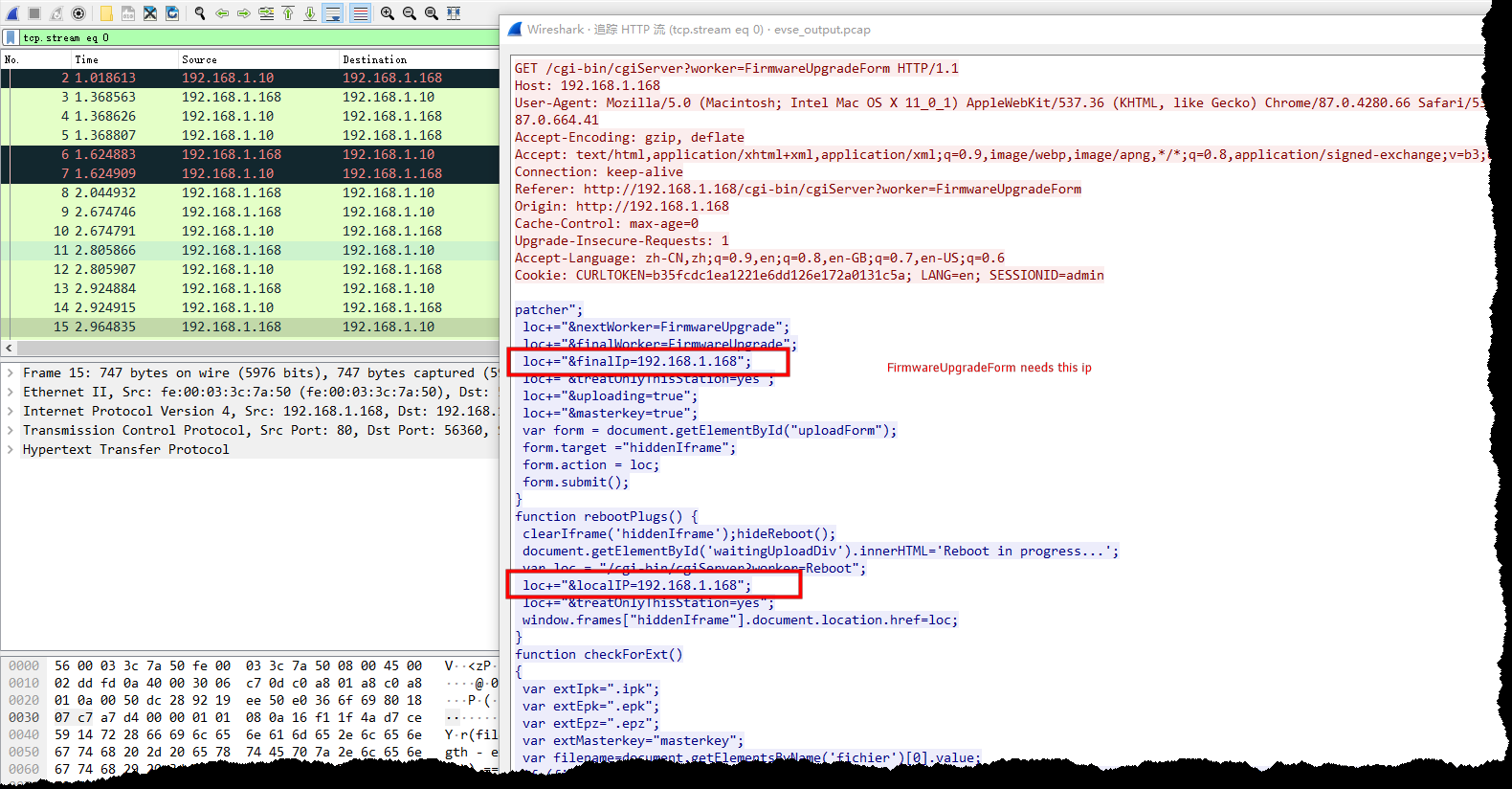Sort packets by the Source column header
The height and width of the screenshot is (789, 1512).
pos(199,59)
